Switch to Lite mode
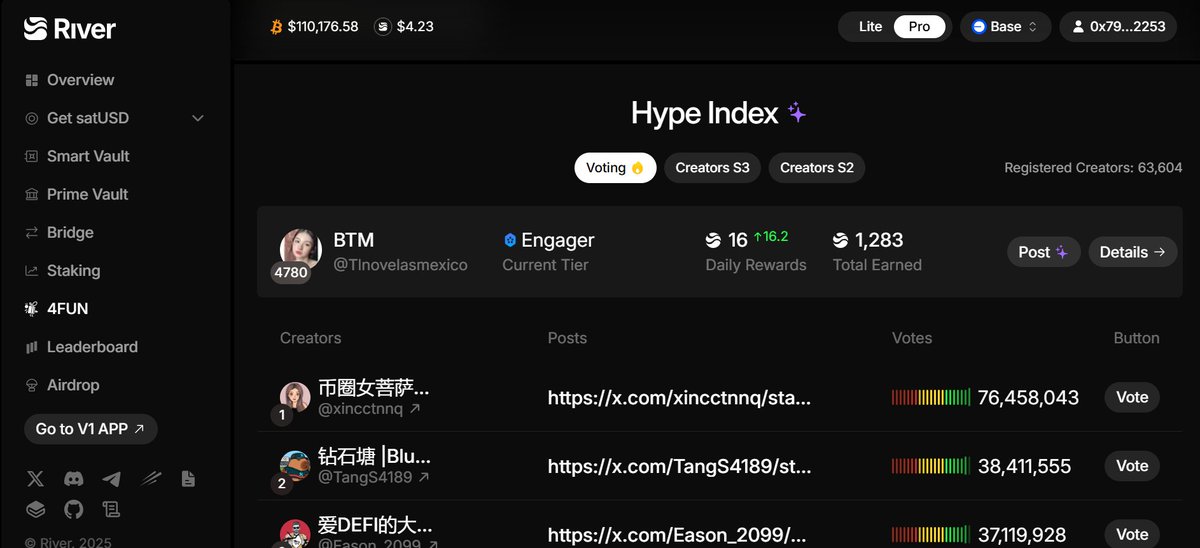This screenshot has width=1200, height=548. click(x=871, y=27)
